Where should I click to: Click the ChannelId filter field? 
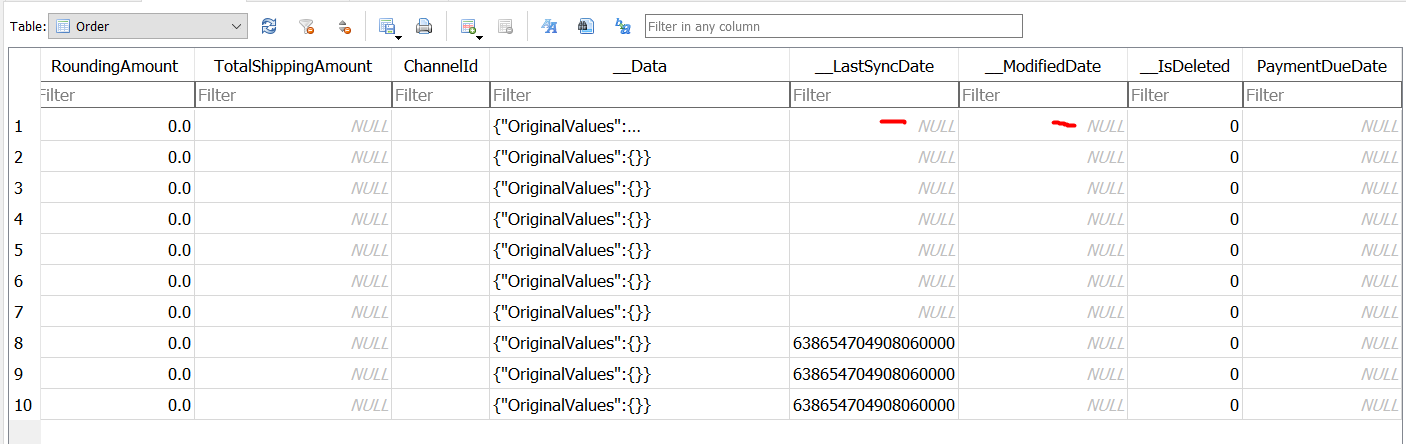pyautogui.click(x=441, y=95)
